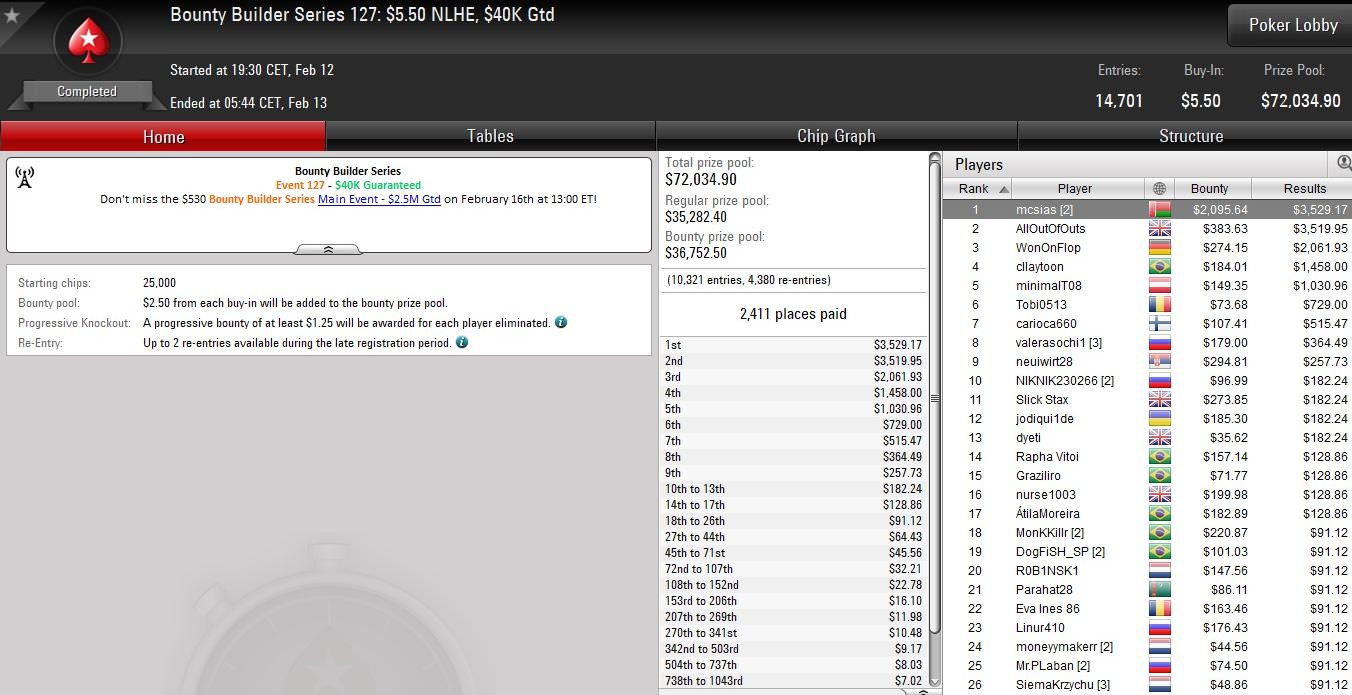Open Main Event - $2.5M Gtd link

pos(379,199)
